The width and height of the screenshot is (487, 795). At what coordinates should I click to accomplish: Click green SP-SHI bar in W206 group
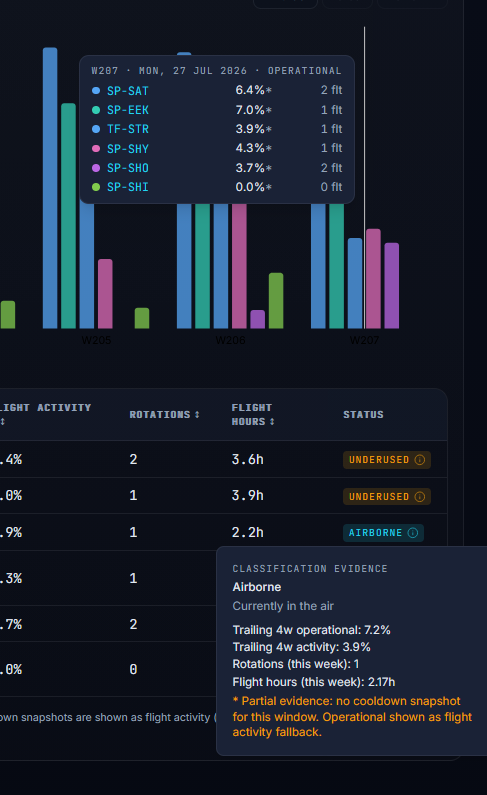click(276, 301)
